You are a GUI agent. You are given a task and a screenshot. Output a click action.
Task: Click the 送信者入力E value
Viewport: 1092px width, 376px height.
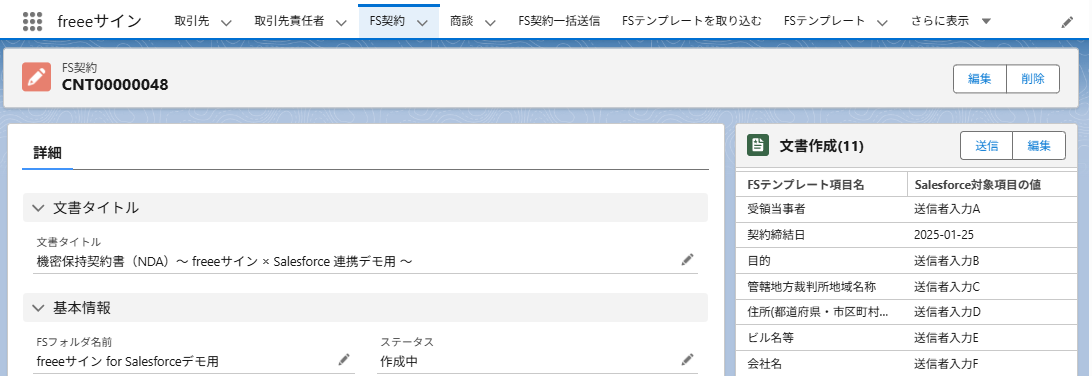[947, 338]
